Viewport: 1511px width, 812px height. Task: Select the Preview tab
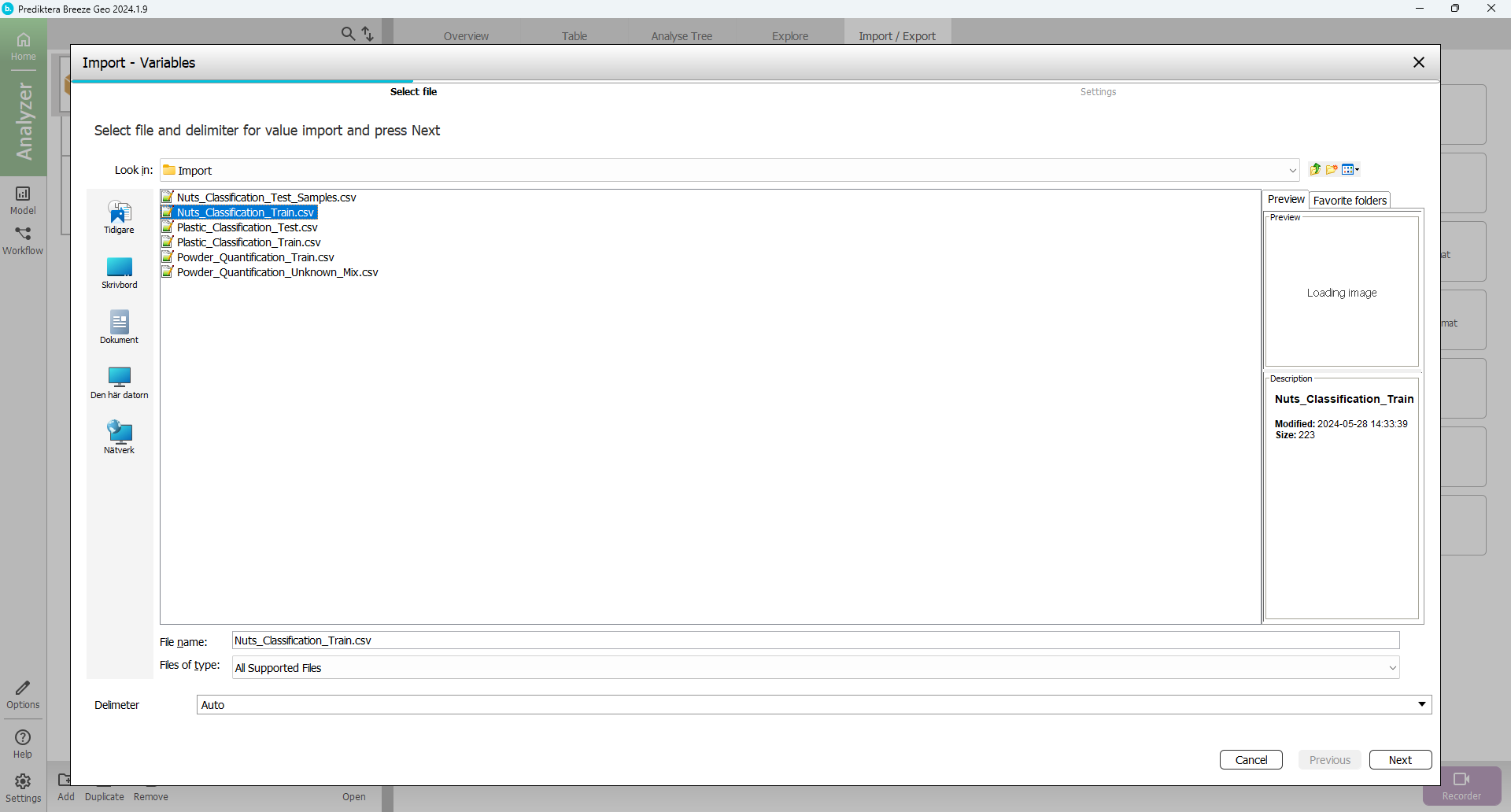(1285, 200)
